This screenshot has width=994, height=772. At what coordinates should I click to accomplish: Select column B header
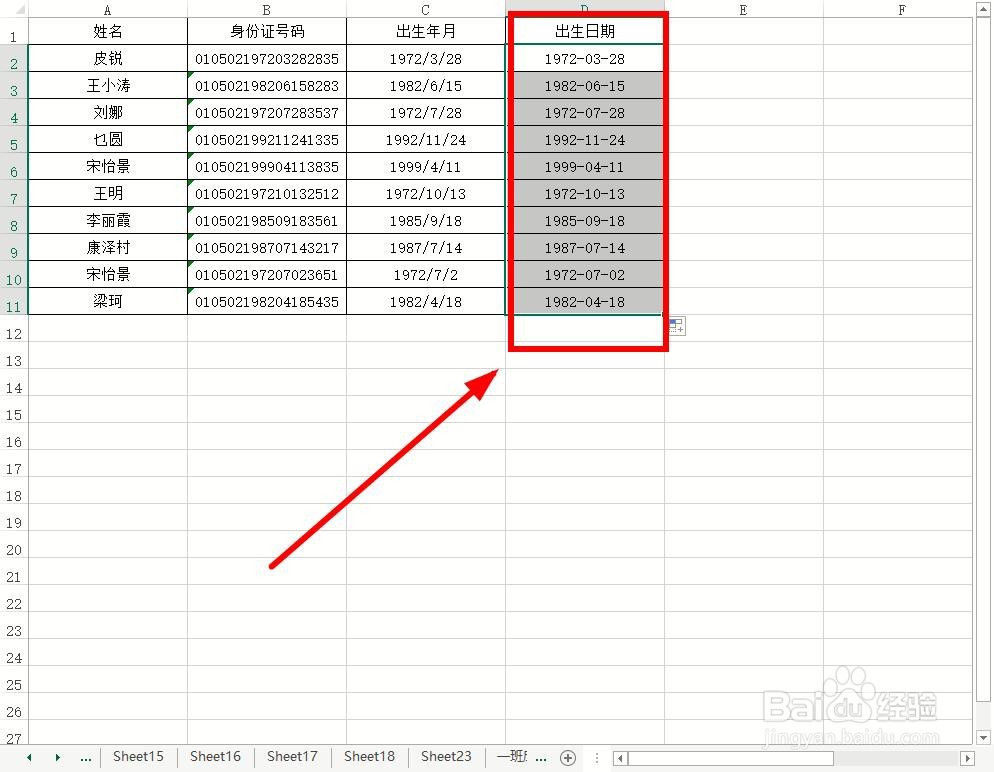(267, 10)
